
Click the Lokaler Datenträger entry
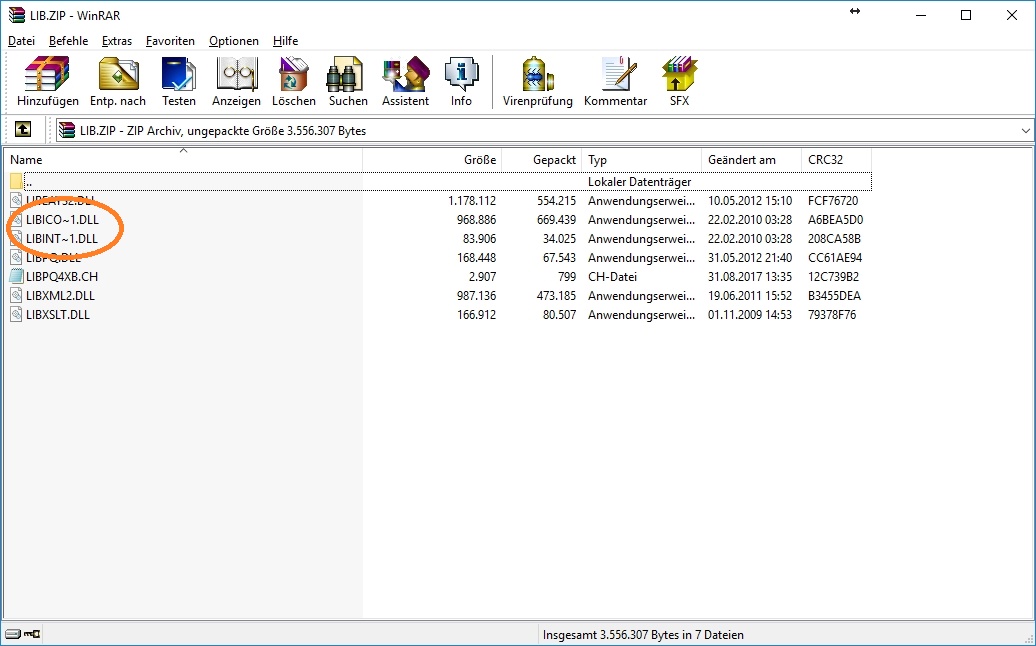[640, 181]
